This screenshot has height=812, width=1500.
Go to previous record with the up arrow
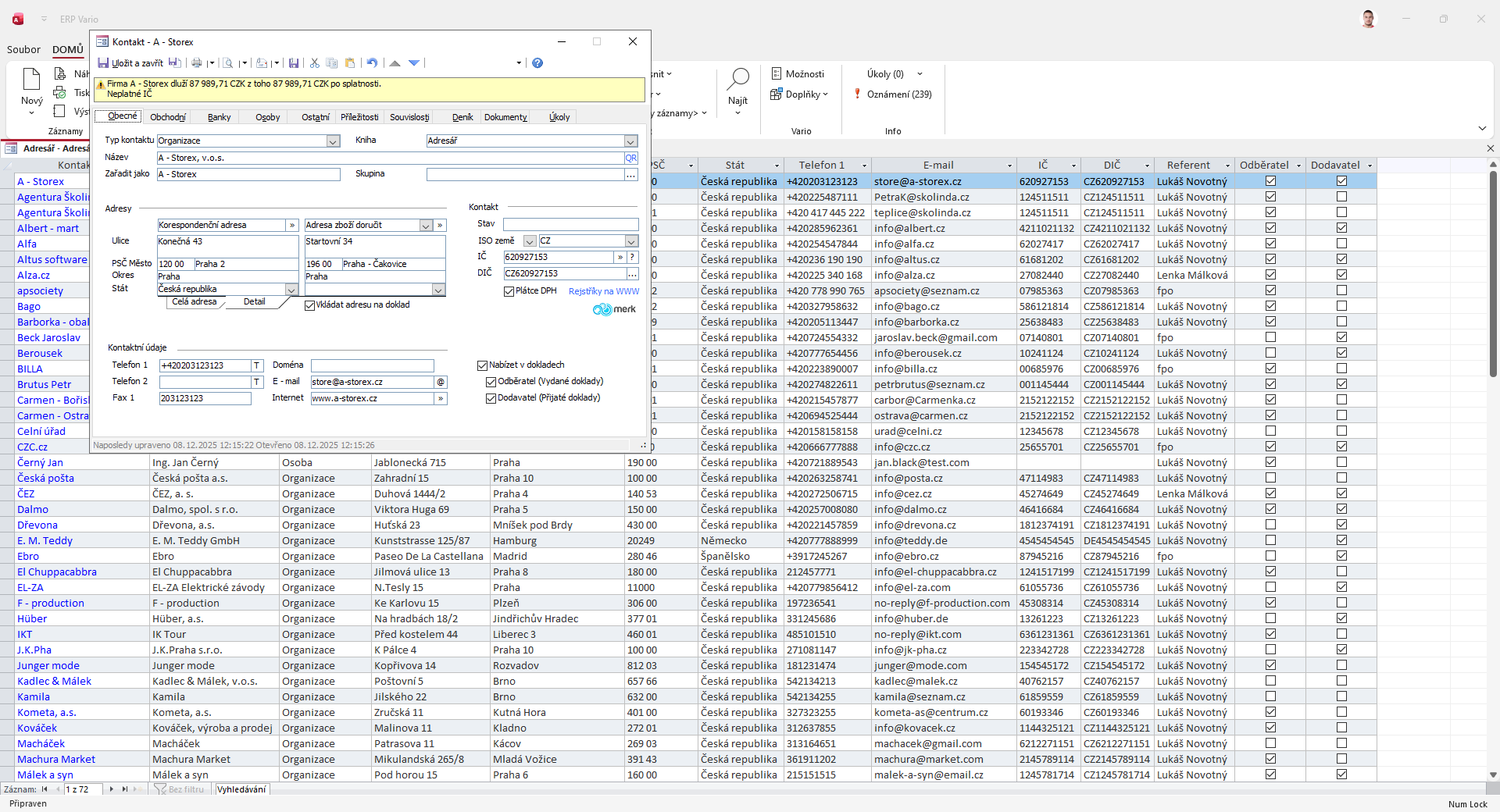click(x=395, y=63)
